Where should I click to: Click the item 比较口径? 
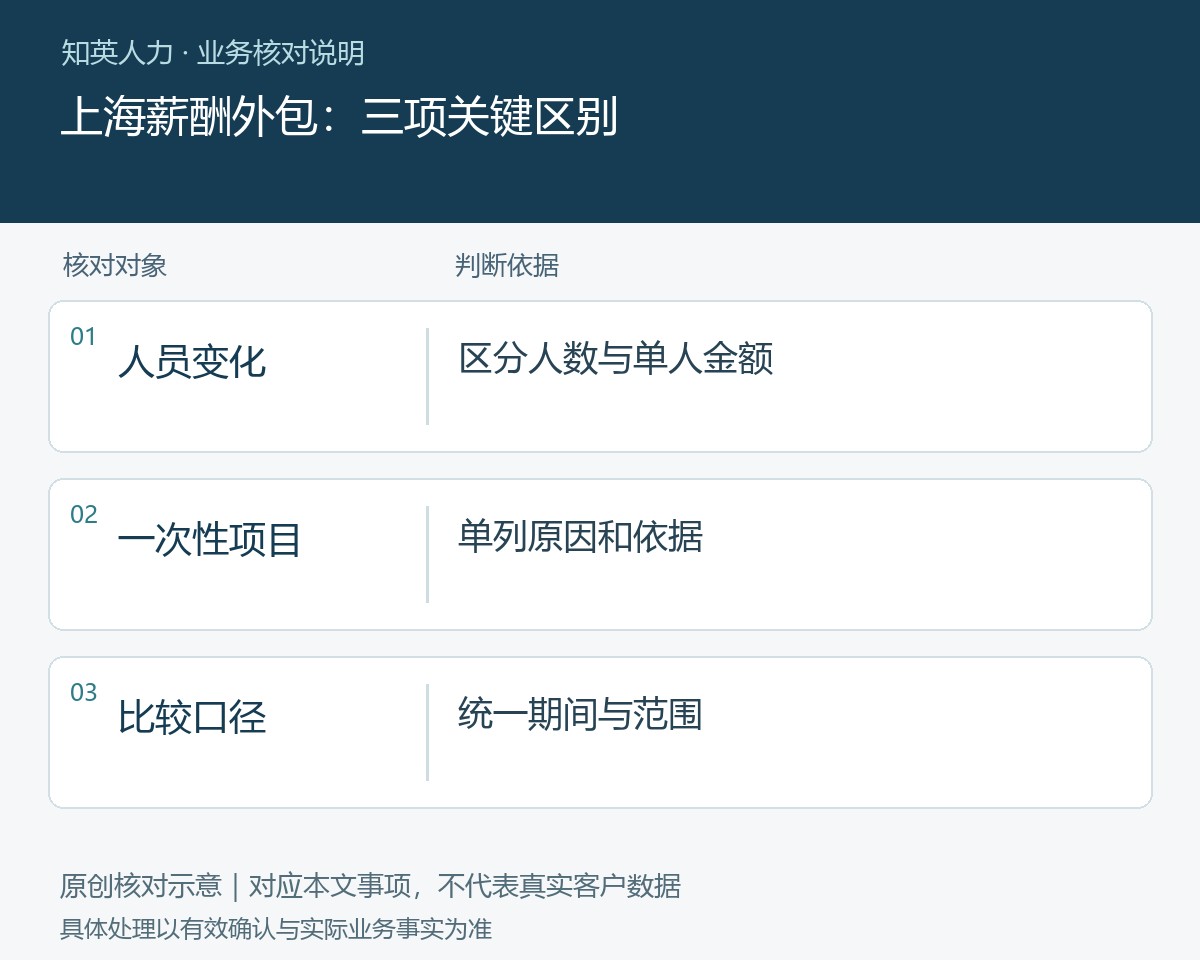pyautogui.click(x=192, y=717)
